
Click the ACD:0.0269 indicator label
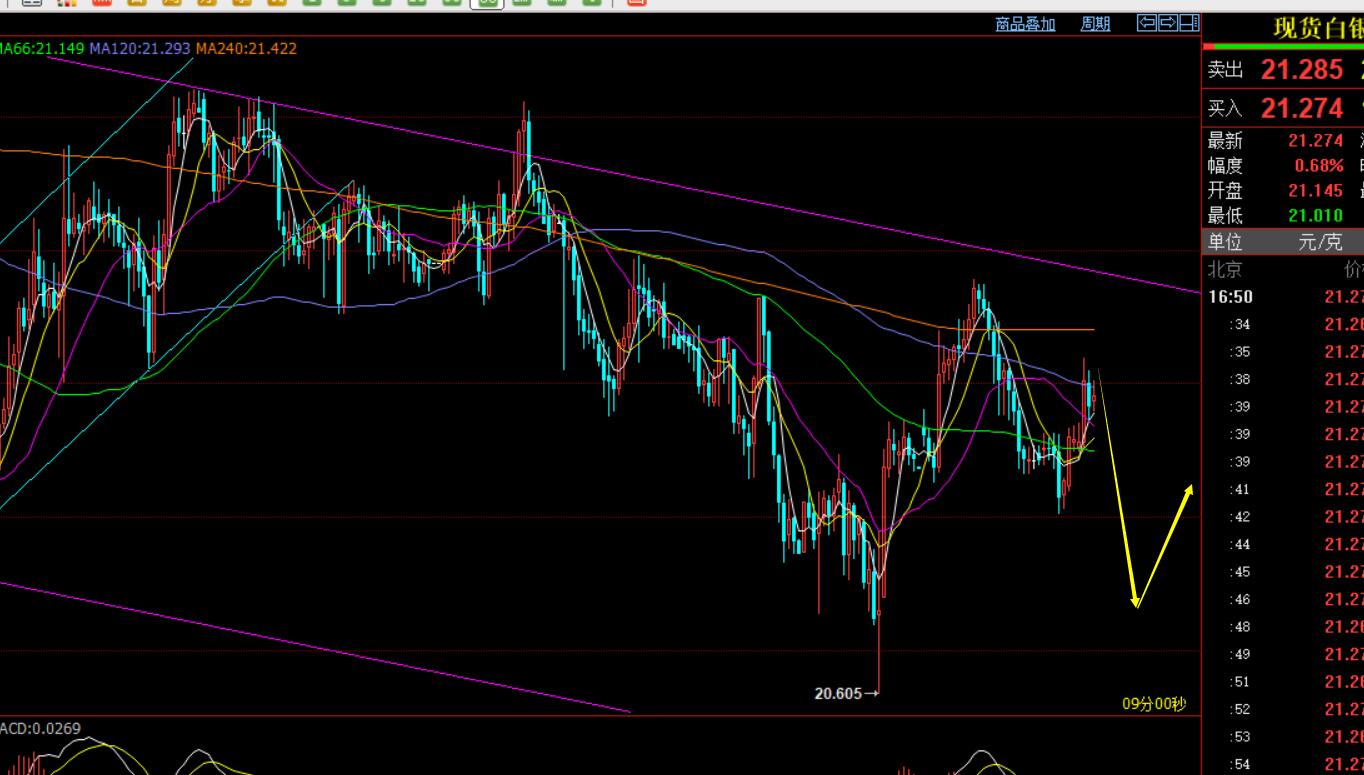tap(41, 728)
